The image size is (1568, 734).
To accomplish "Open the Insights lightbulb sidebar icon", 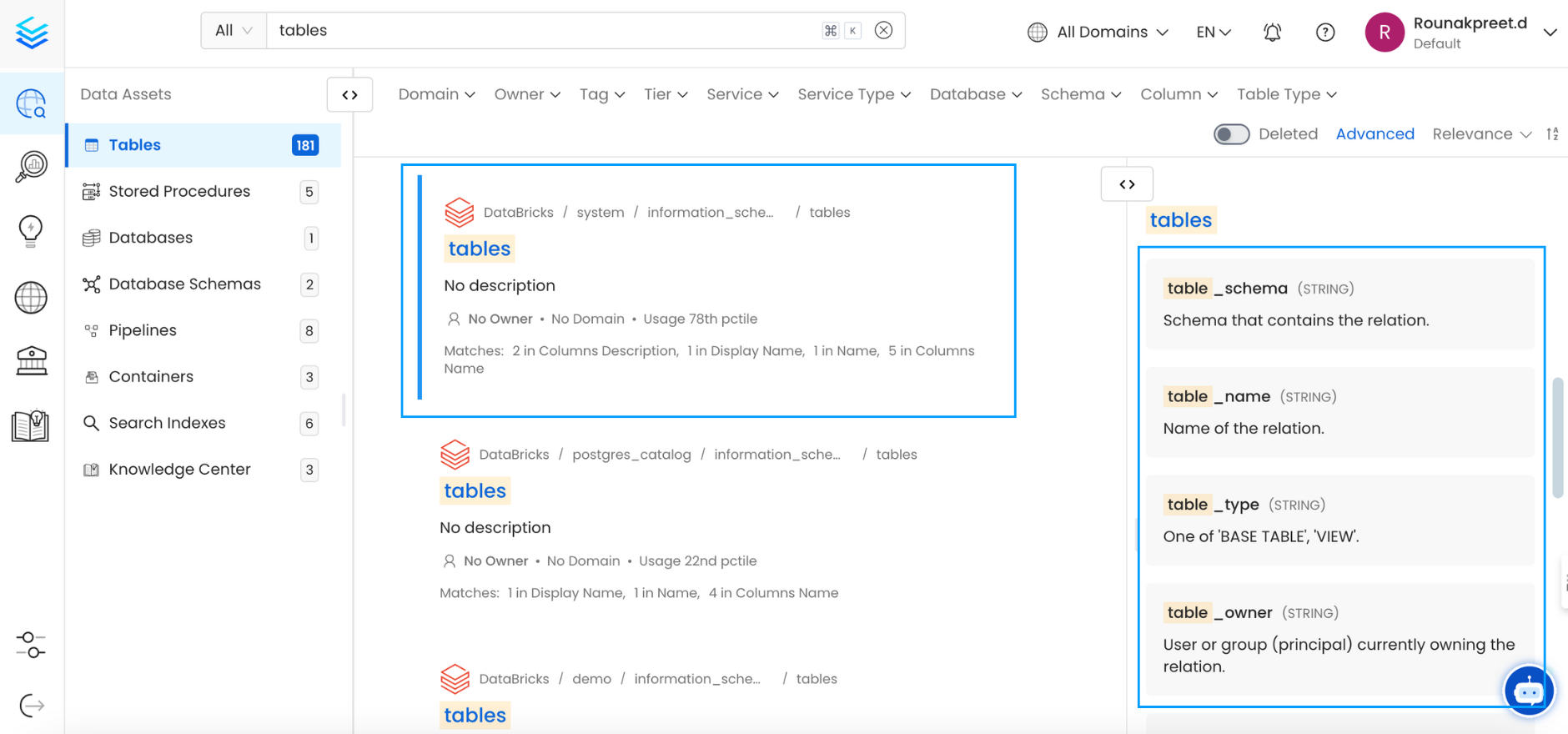I will (x=32, y=230).
